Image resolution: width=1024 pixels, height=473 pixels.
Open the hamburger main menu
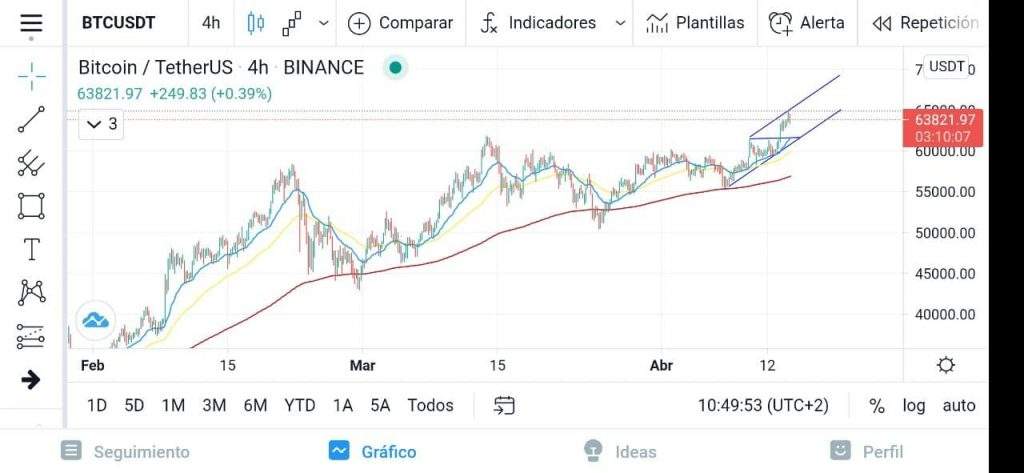coord(31,22)
